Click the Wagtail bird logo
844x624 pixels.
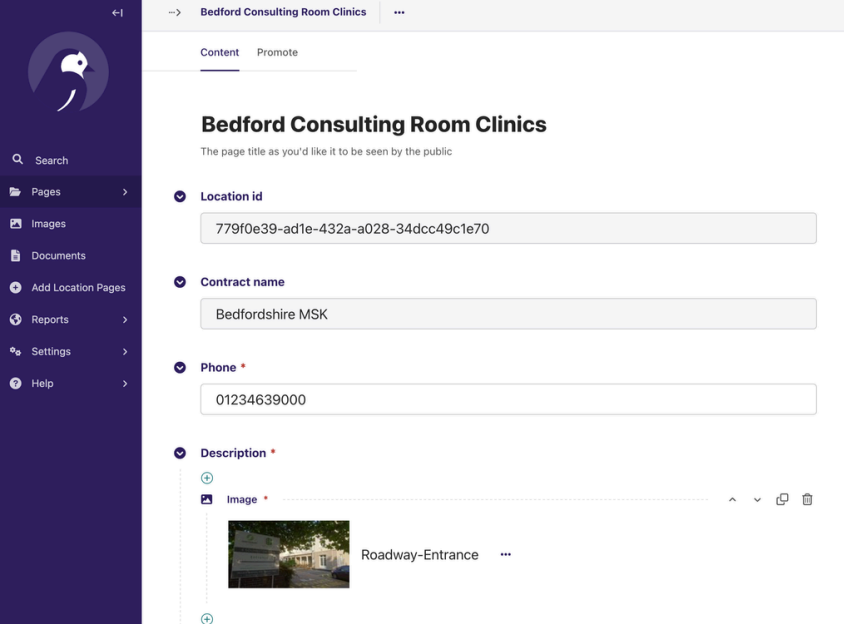(68, 73)
